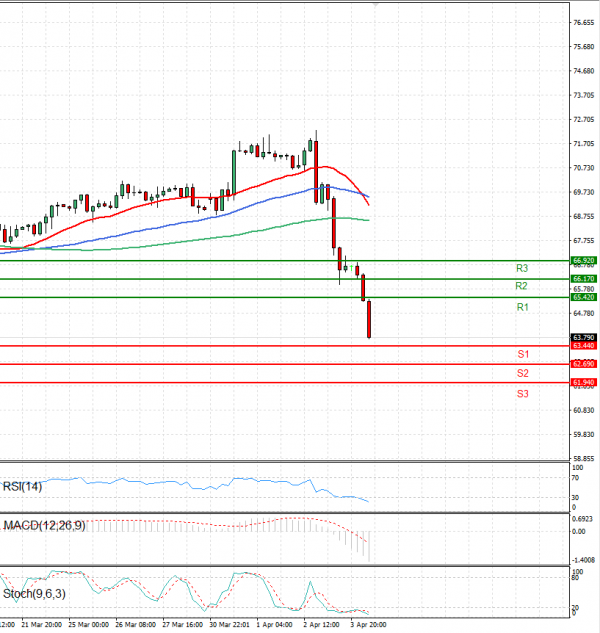Click the current price tag 63.790

583,337
